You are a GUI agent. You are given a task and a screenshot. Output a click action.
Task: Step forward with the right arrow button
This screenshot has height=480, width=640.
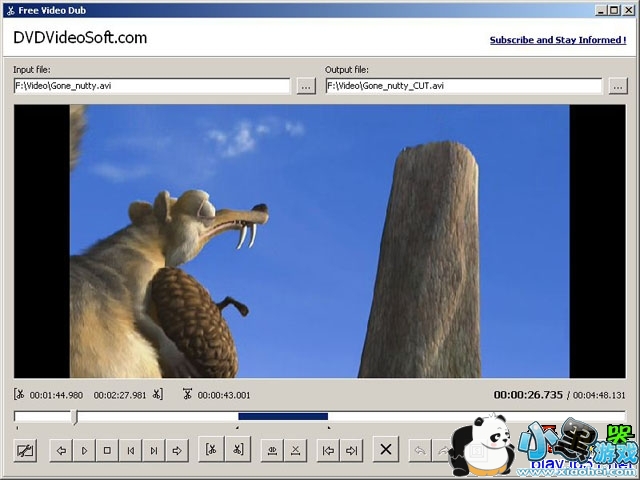pyautogui.click(x=177, y=451)
